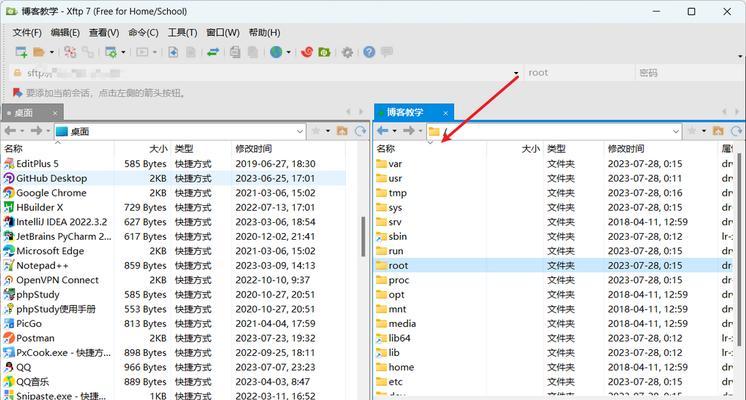Open the 编辑(E) menu
This screenshot has height=400, width=746.
[65, 32]
